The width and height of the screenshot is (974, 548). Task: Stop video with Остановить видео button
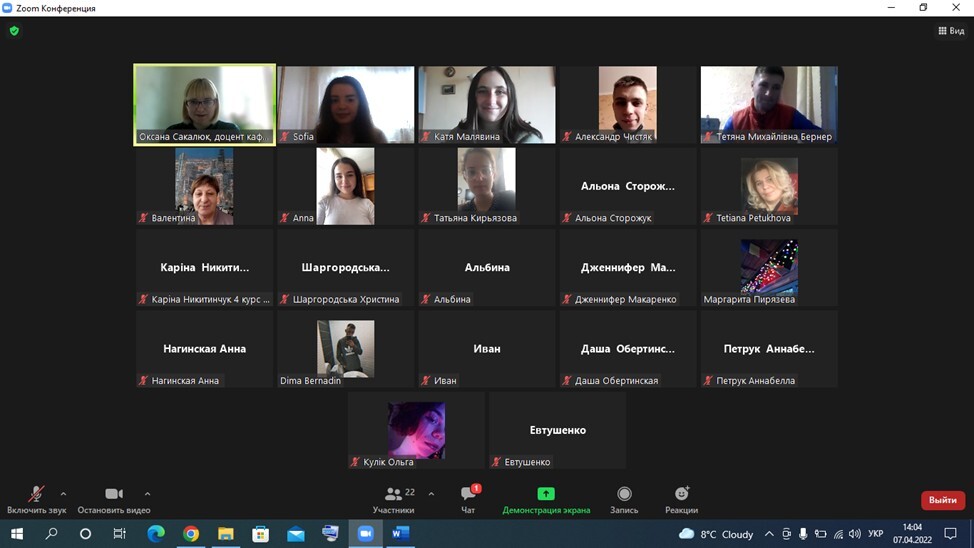[x=114, y=500]
